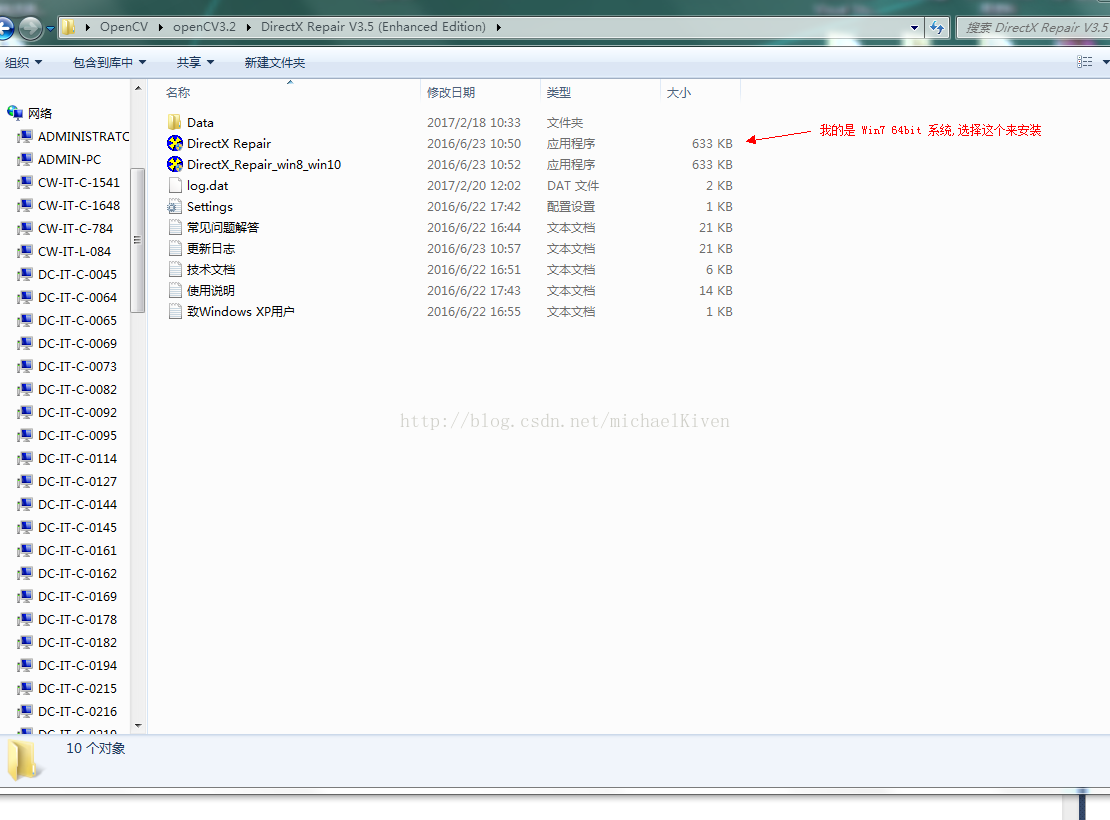Expand the arrow after OpenCV breadcrumb
The image size is (1110, 820).
[161, 27]
